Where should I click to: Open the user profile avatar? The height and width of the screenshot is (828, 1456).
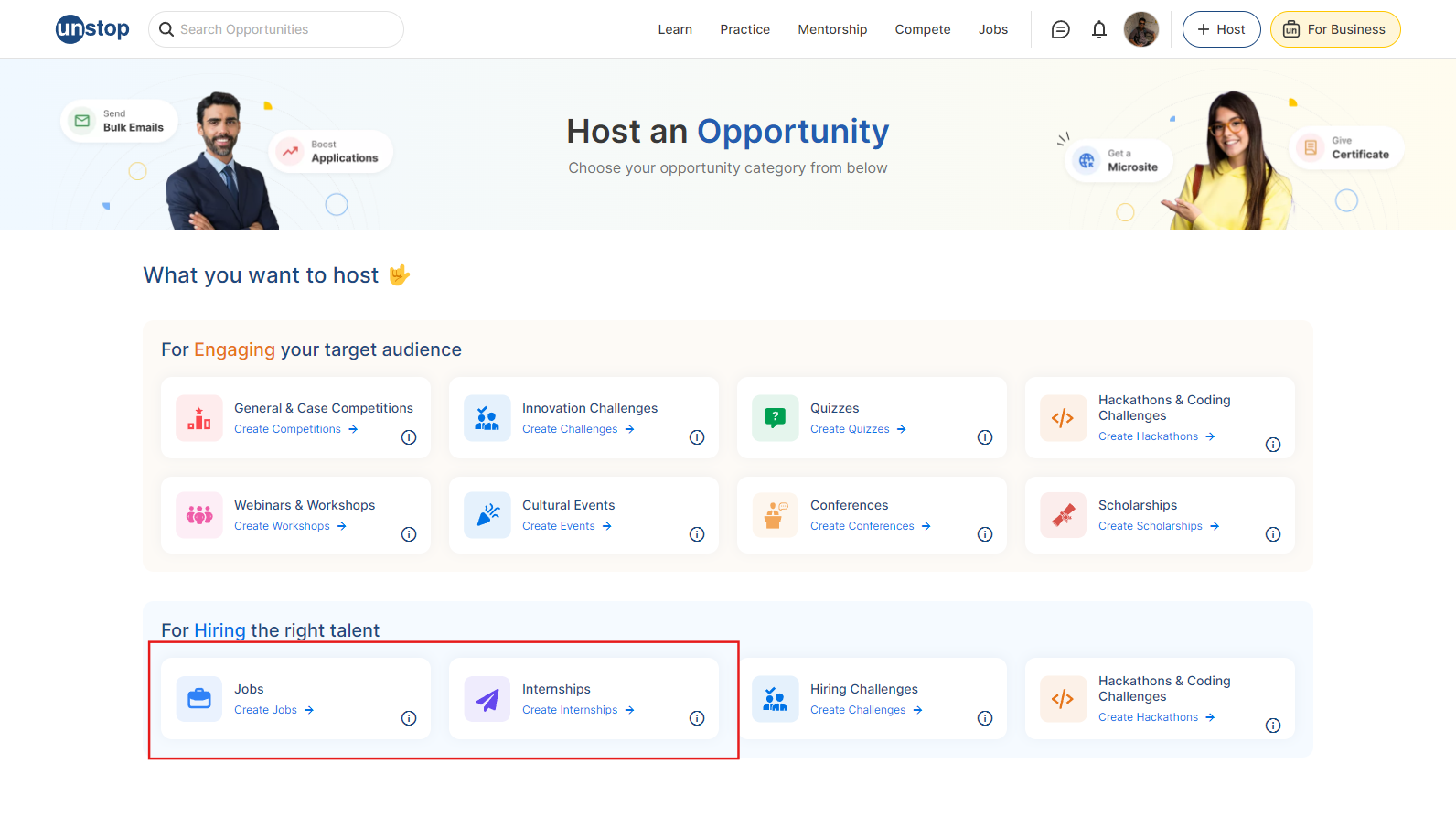(x=1140, y=29)
